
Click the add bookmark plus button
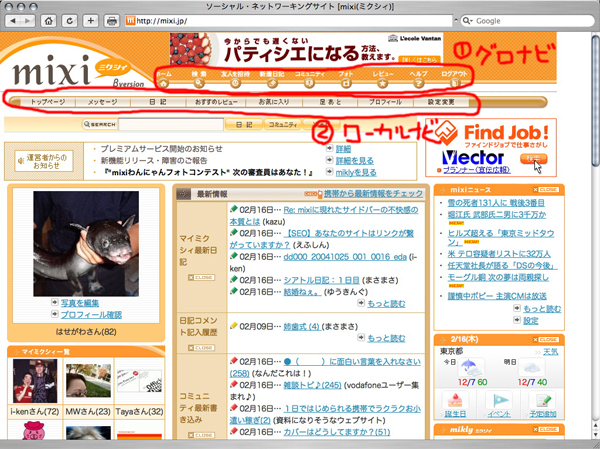point(91,21)
